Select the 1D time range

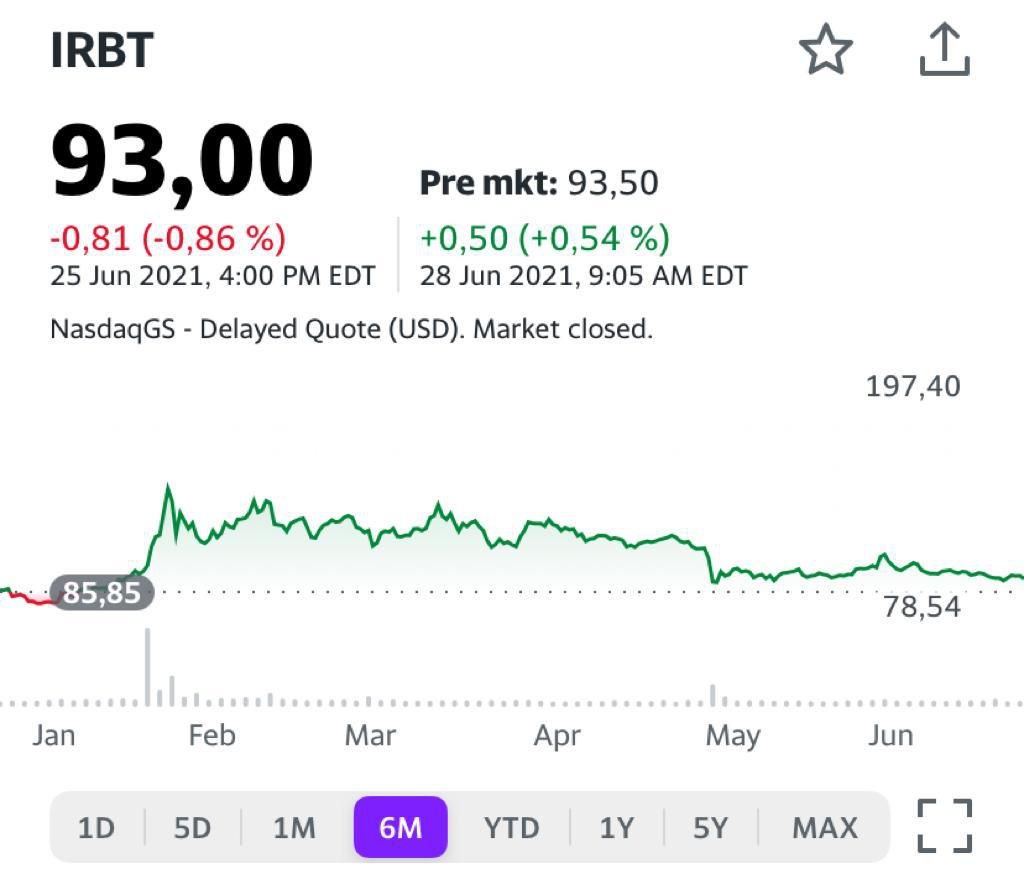(x=97, y=828)
